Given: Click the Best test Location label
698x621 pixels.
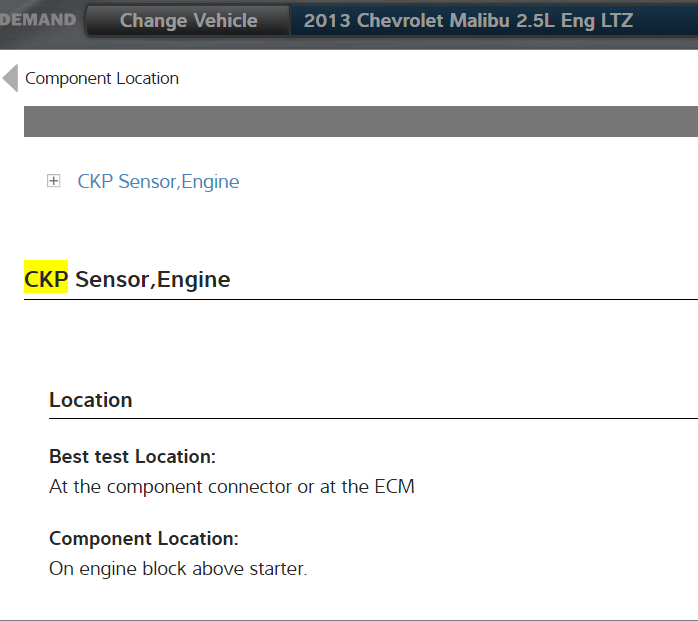Looking at the screenshot, I should pyautogui.click(x=132, y=456).
